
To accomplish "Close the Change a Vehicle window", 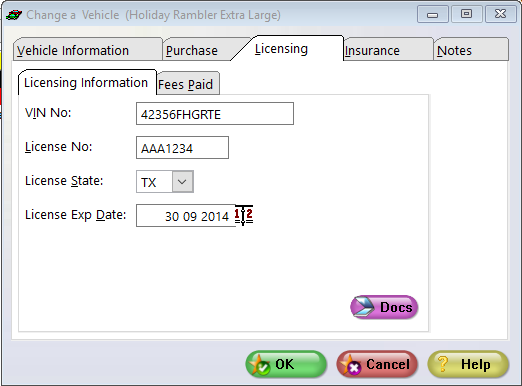I will tap(501, 14).
